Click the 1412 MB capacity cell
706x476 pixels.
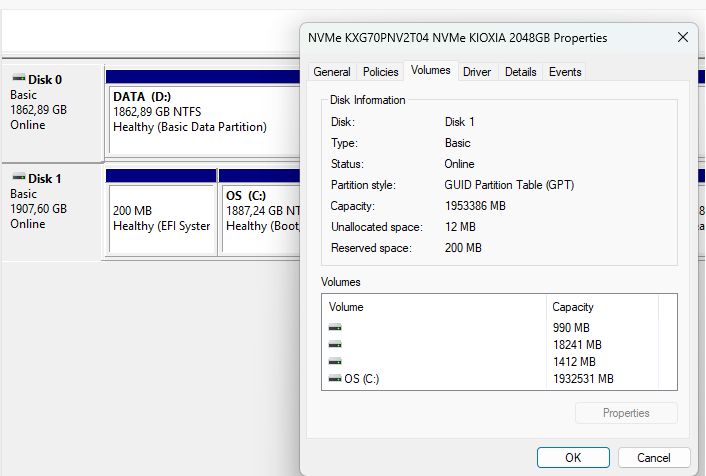574,362
